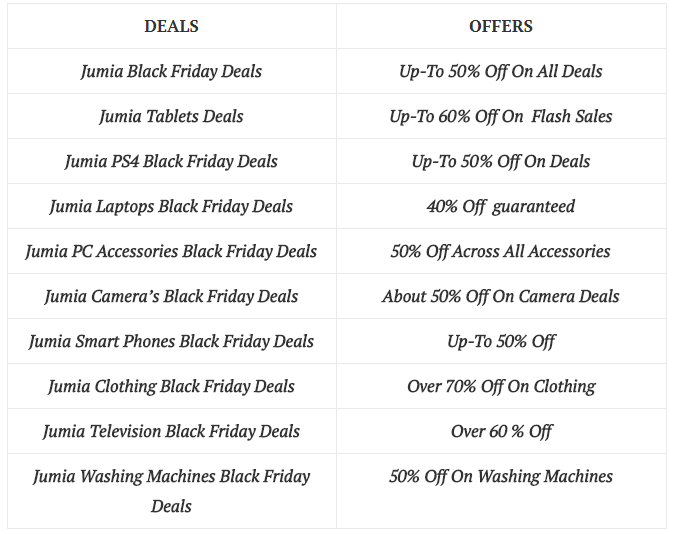Screen dimensions: 679x534
Task: Select 50% Off Across All Accessories offer
Action: [501, 251]
